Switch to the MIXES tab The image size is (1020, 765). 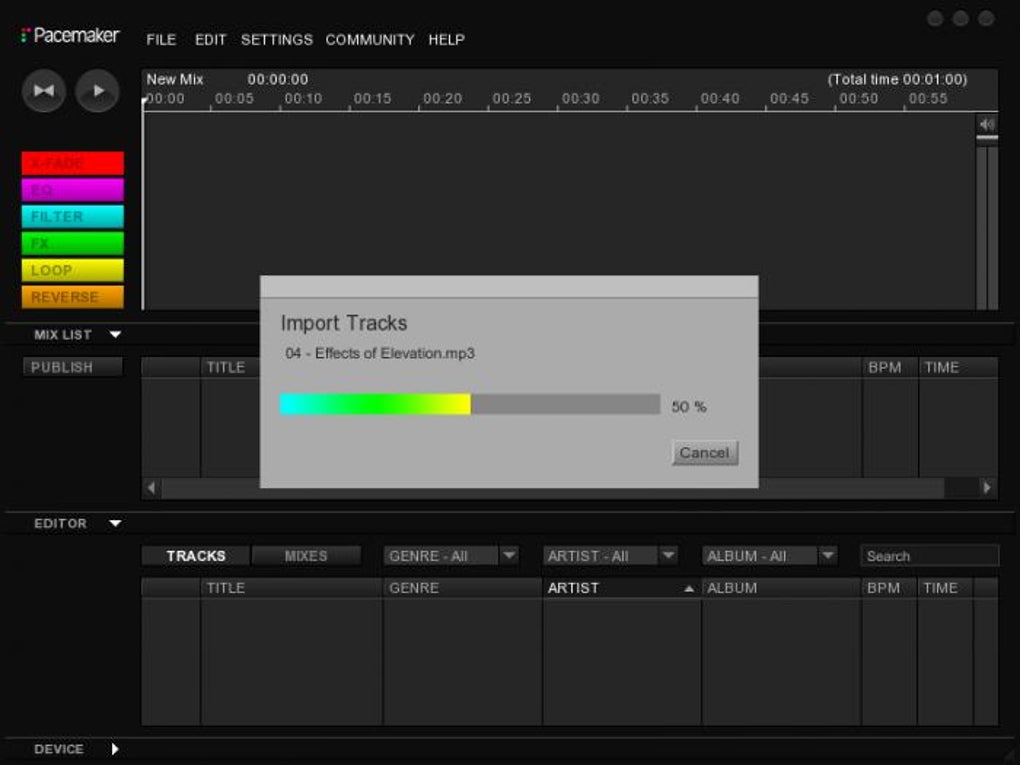(306, 556)
